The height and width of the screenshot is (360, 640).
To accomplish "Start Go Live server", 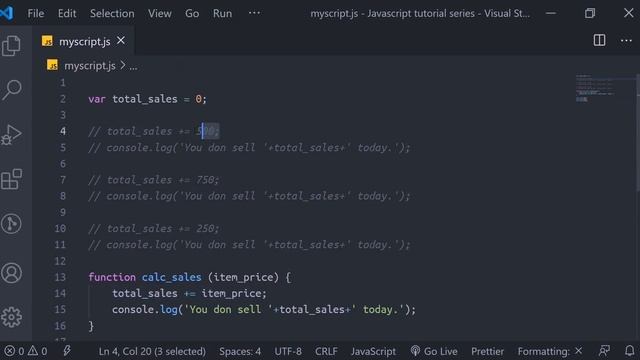I will tap(434, 351).
